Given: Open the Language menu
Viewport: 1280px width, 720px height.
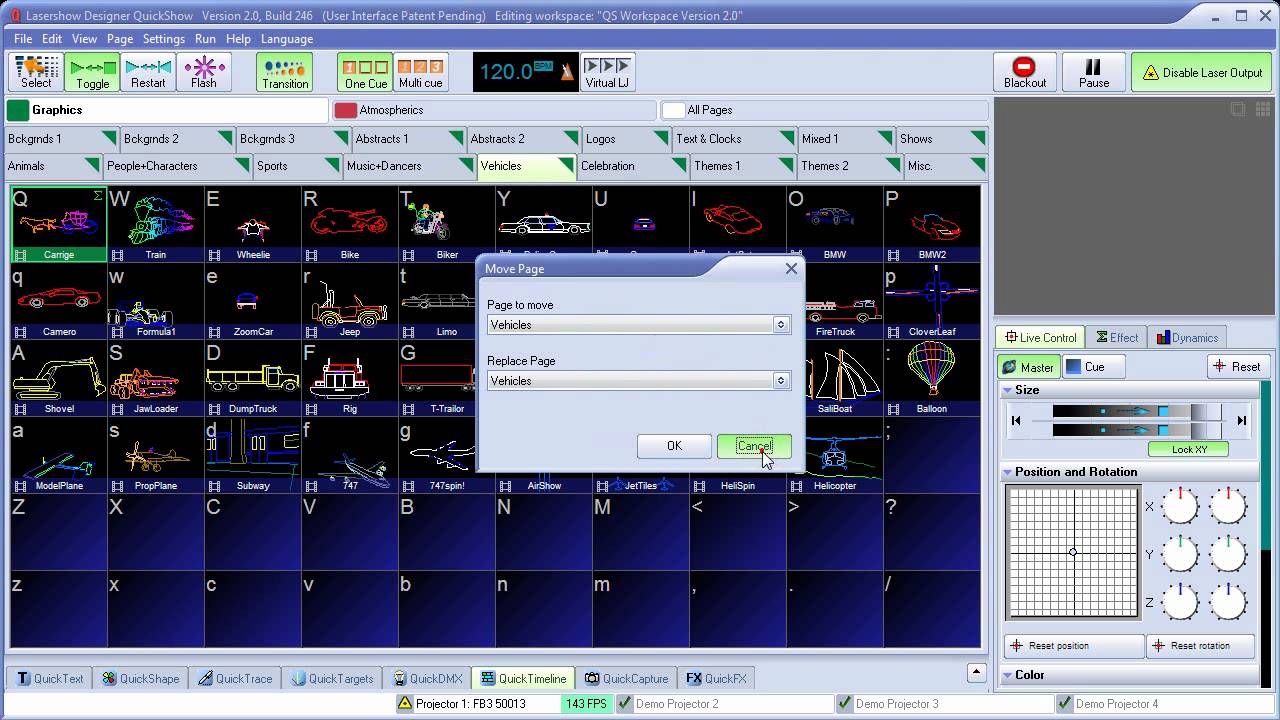Looking at the screenshot, I should click(x=287, y=39).
